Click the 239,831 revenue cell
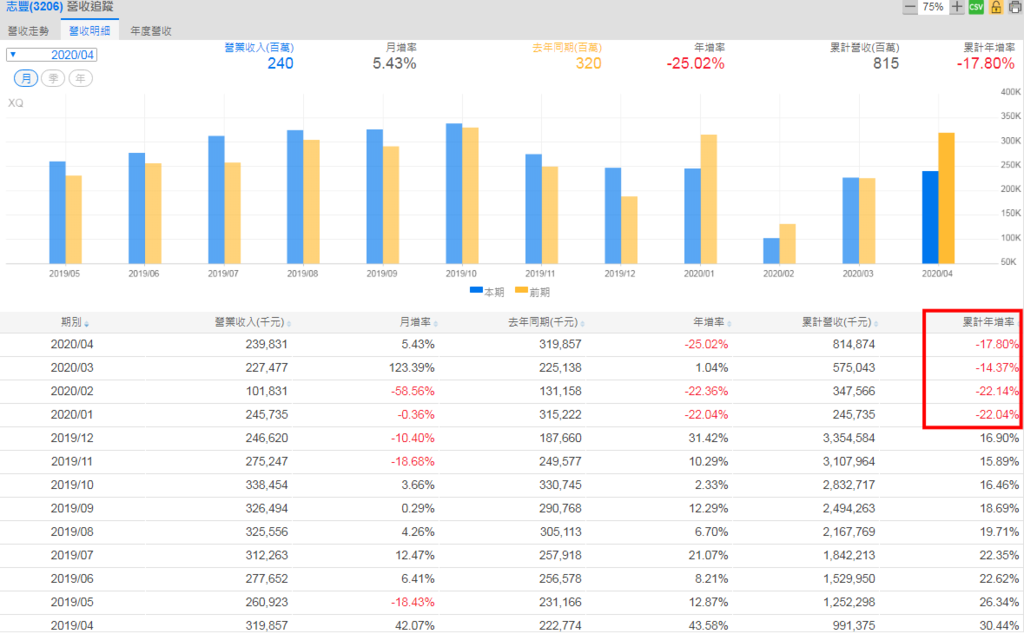This screenshot has height=634, width=1024. tap(266, 344)
